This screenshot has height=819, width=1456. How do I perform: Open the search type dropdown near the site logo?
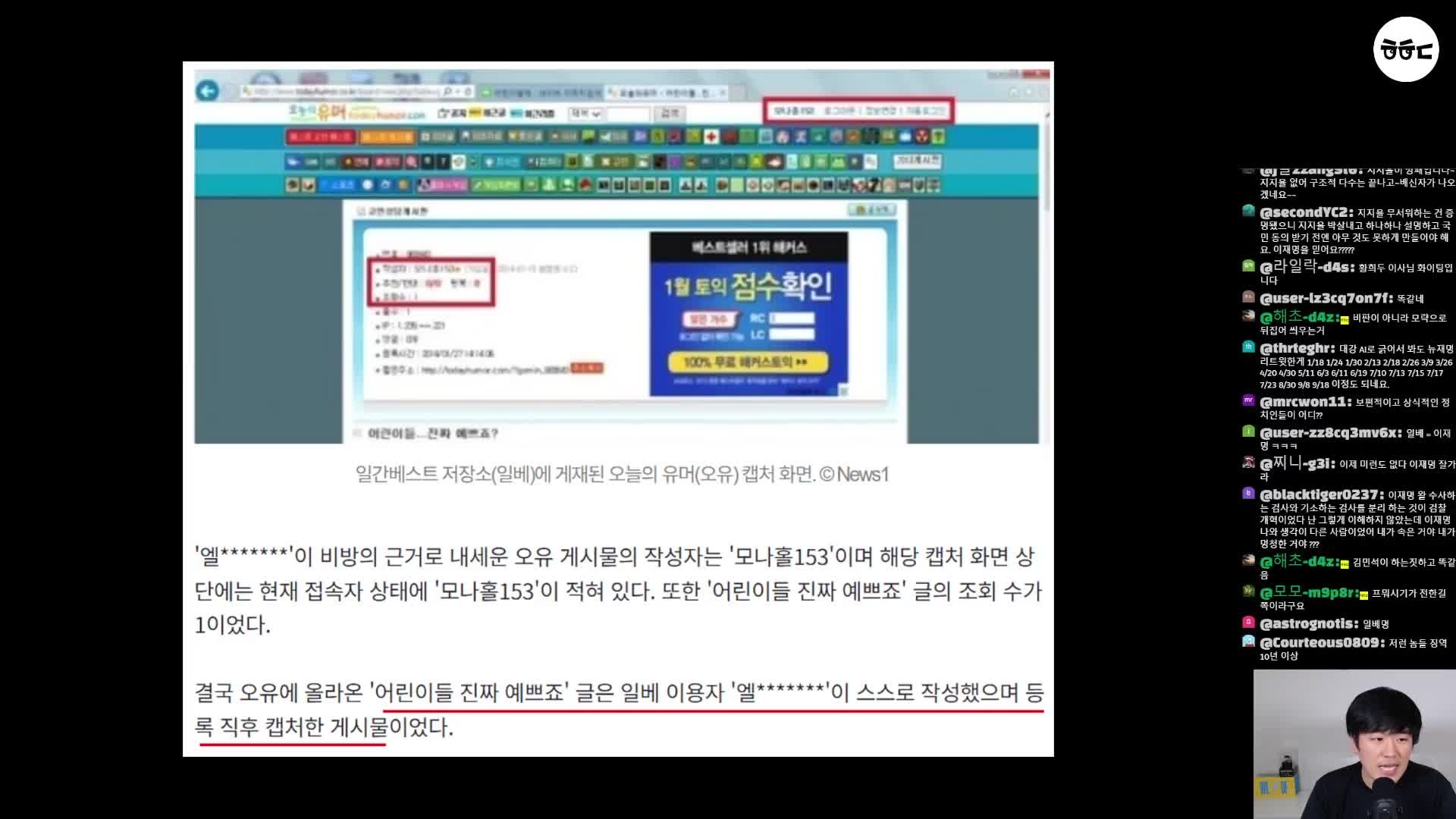click(x=585, y=113)
